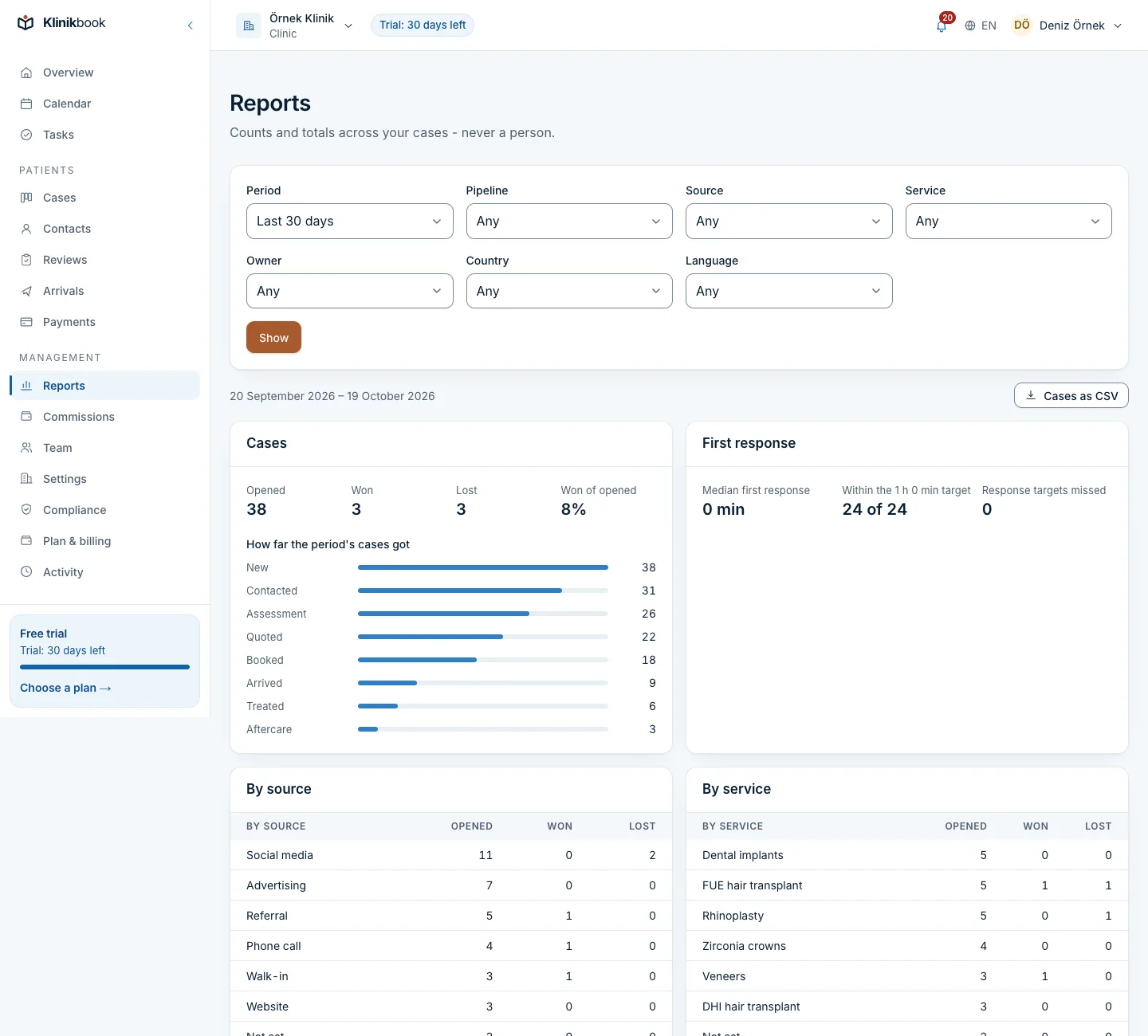Viewport: 1148px width, 1036px height.
Task: Open the Owner filter dropdown
Action: pos(349,291)
